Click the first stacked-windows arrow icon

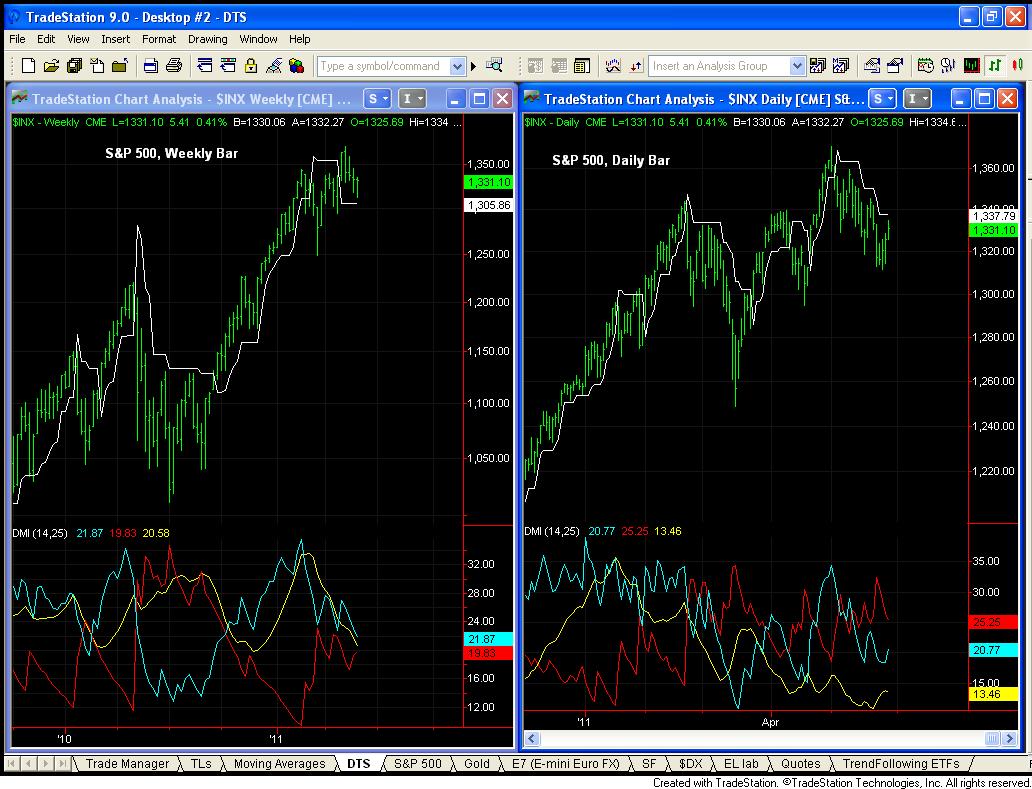coord(205,65)
